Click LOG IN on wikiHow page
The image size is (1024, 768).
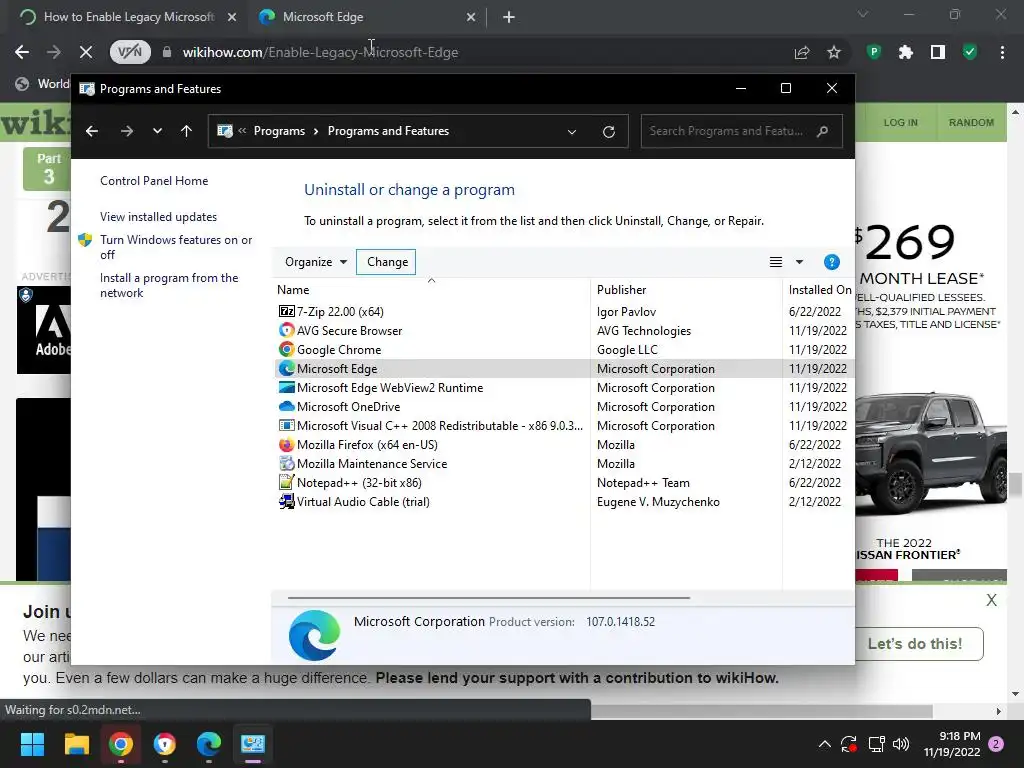point(901,123)
